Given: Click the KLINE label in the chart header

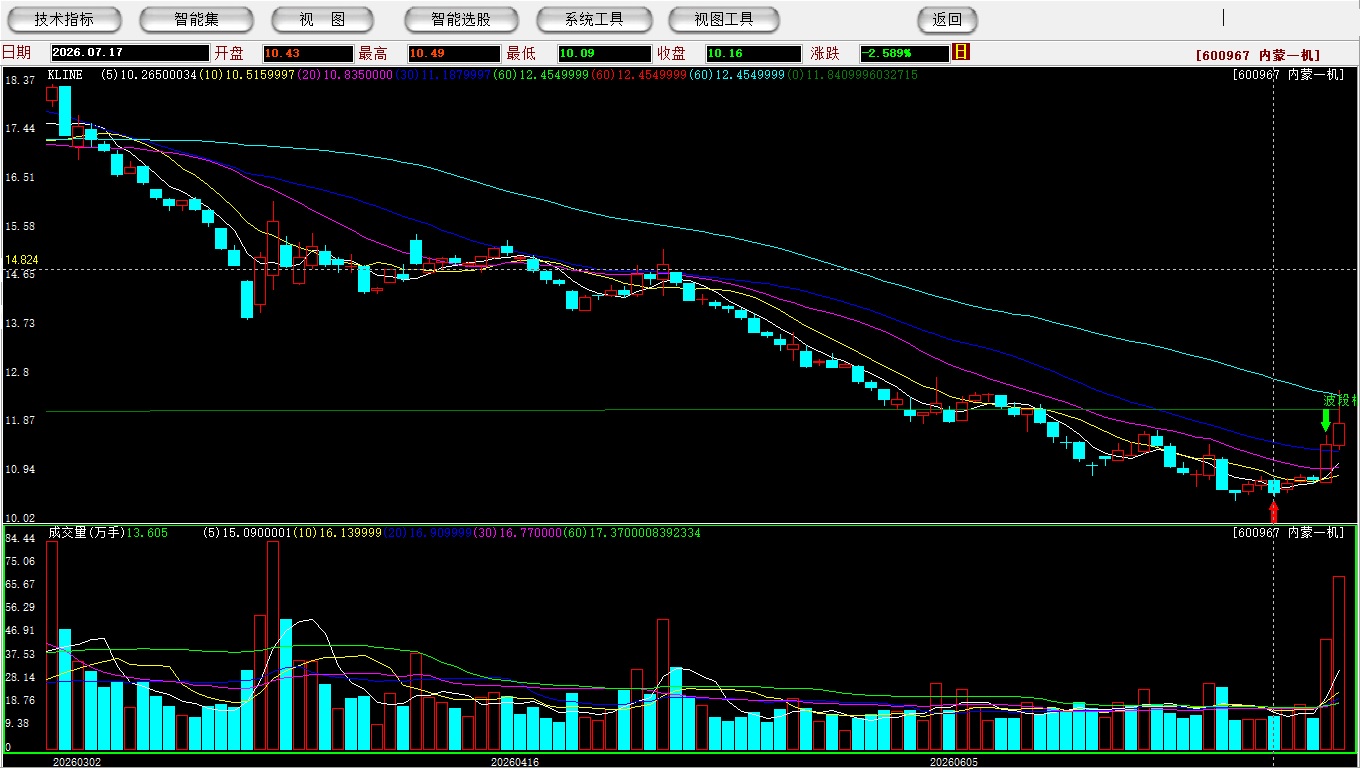Looking at the screenshot, I should 65,75.
